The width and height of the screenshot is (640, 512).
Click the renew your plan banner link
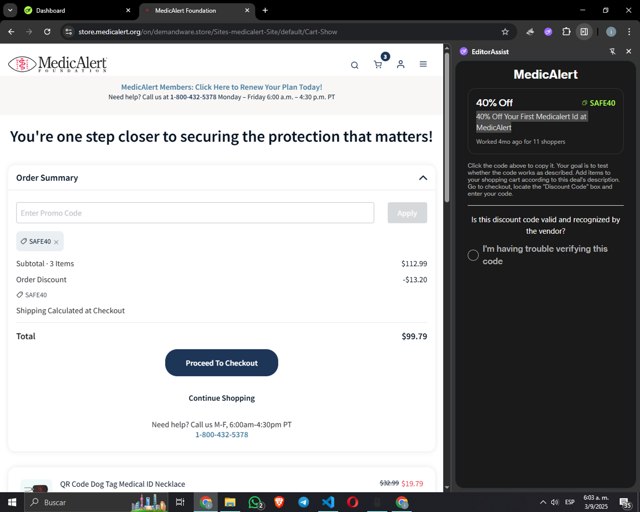pyautogui.click(x=222, y=87)
